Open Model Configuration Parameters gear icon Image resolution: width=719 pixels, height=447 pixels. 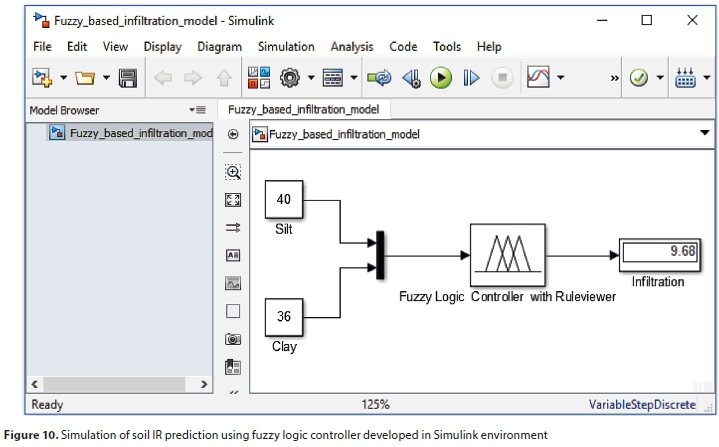tap(291, 77)
